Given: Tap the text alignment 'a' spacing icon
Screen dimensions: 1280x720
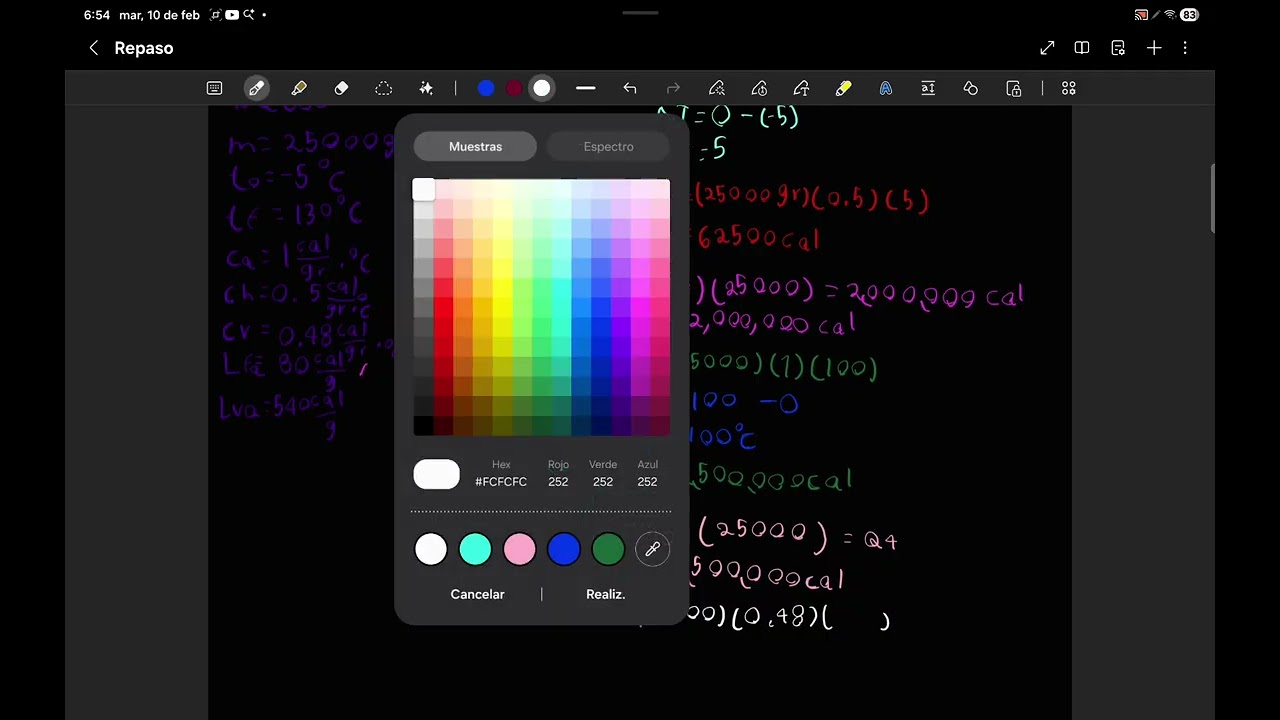Looking at the screenshot, I should point(928,89).
